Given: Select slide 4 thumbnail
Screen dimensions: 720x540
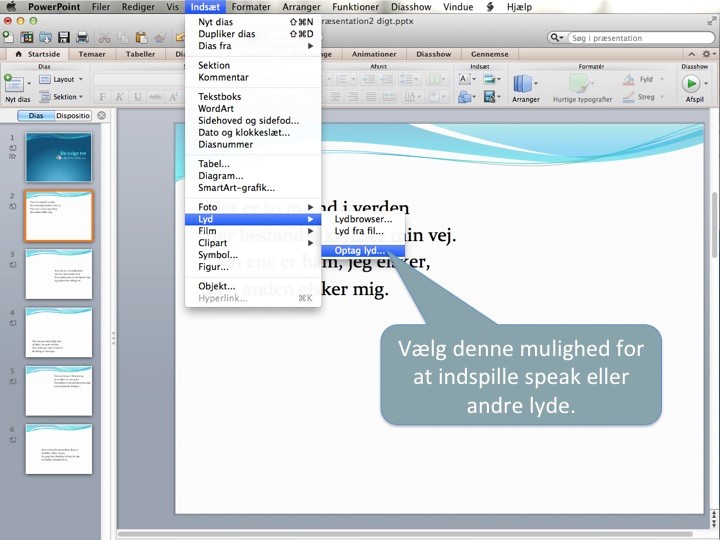Looking at the screenshot, I should (59, 332).
